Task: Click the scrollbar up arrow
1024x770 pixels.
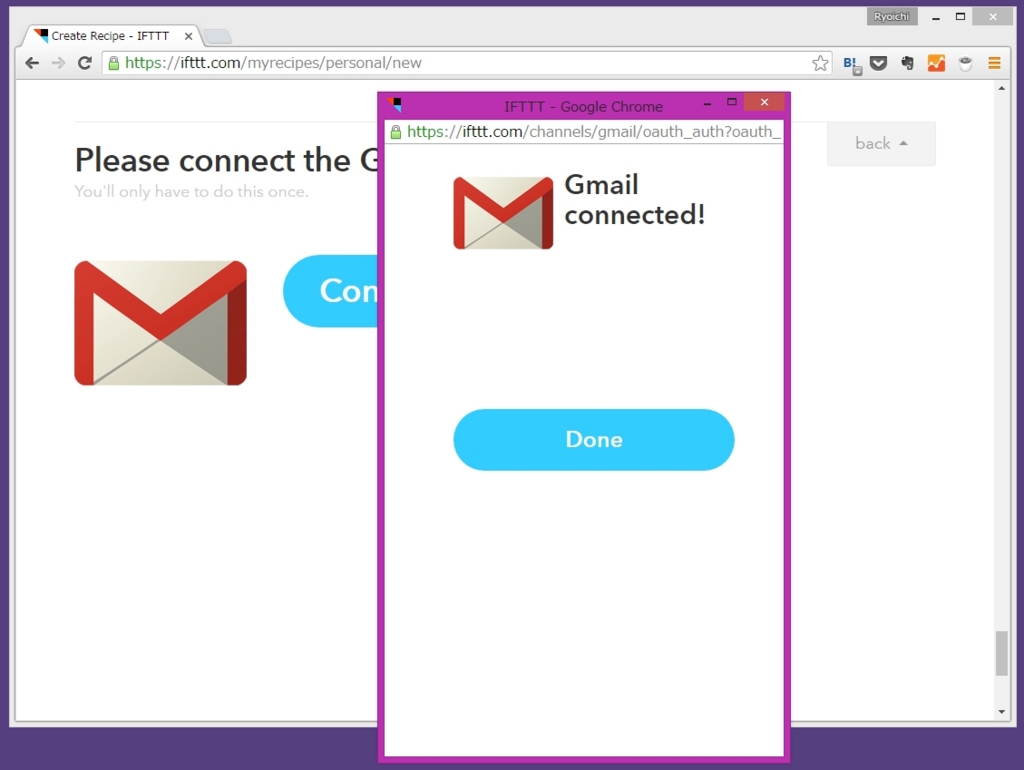Action: pos(1001,88)
